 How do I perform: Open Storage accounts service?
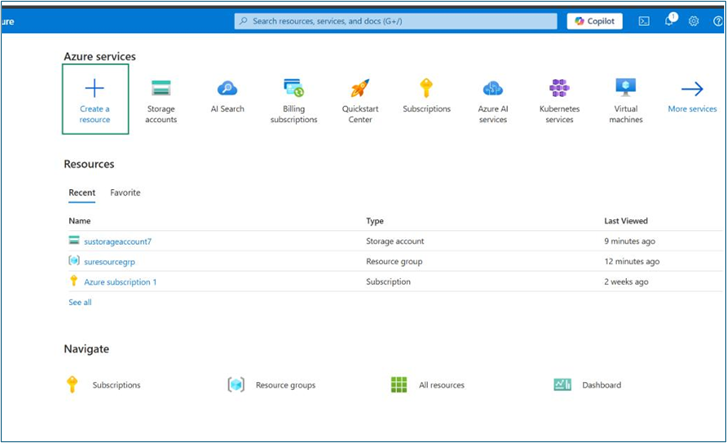click(x=161, y=101)
